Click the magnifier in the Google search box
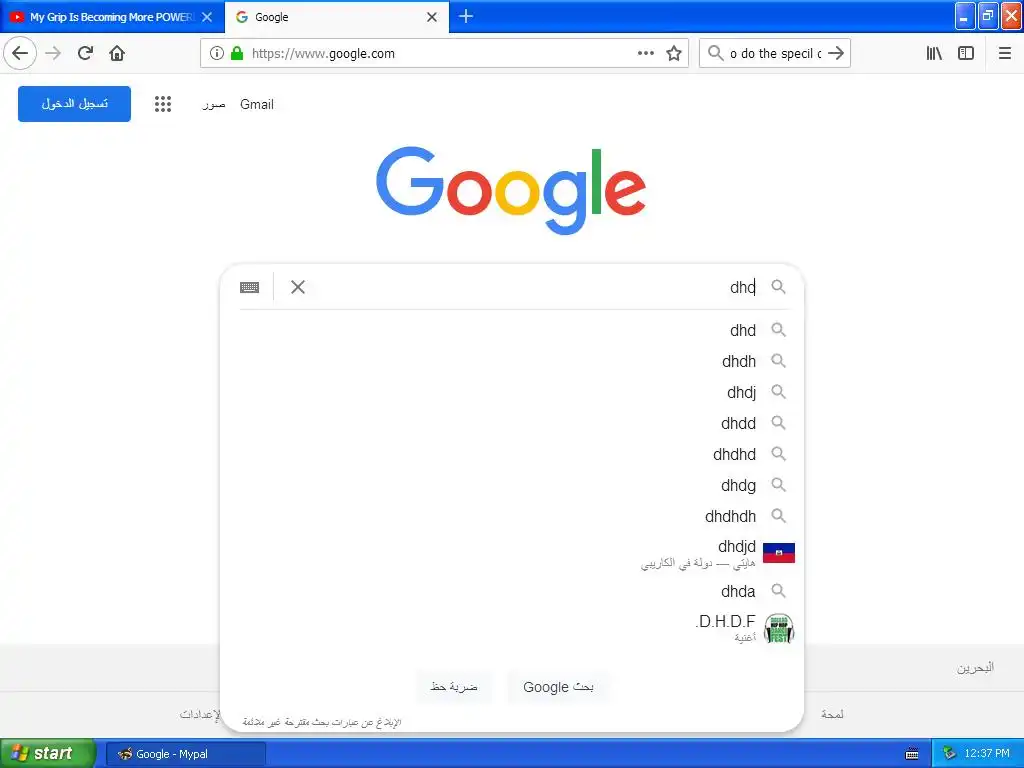1024x768 pixels. click(778, 287)
